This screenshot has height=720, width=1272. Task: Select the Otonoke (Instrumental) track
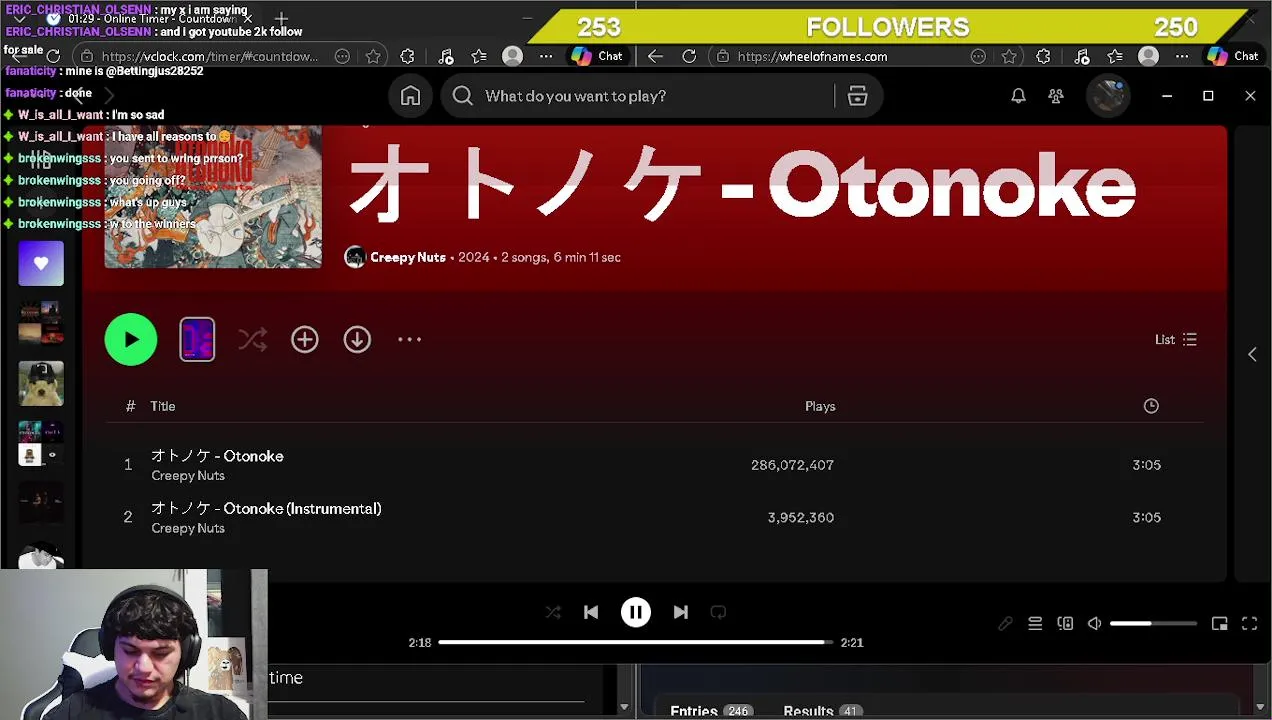click(655, 518)
